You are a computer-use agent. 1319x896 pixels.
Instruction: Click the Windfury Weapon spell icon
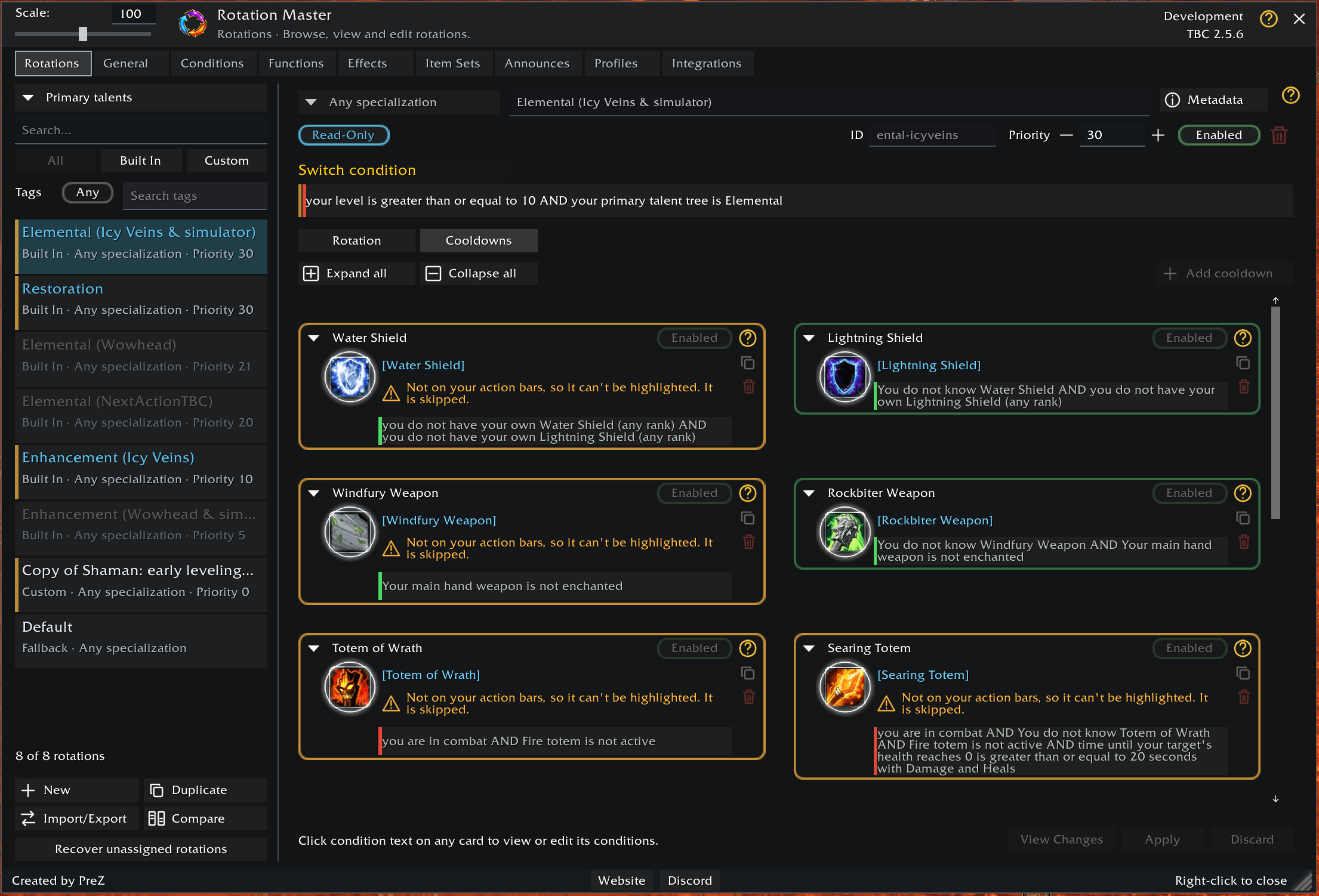tap(350, 532)
